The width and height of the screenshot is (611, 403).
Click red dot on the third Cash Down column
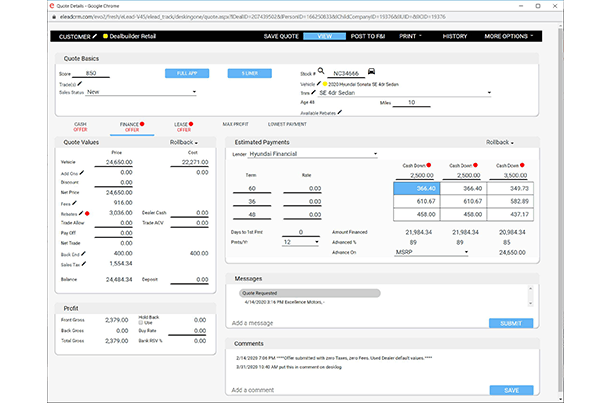pos(522,165)
